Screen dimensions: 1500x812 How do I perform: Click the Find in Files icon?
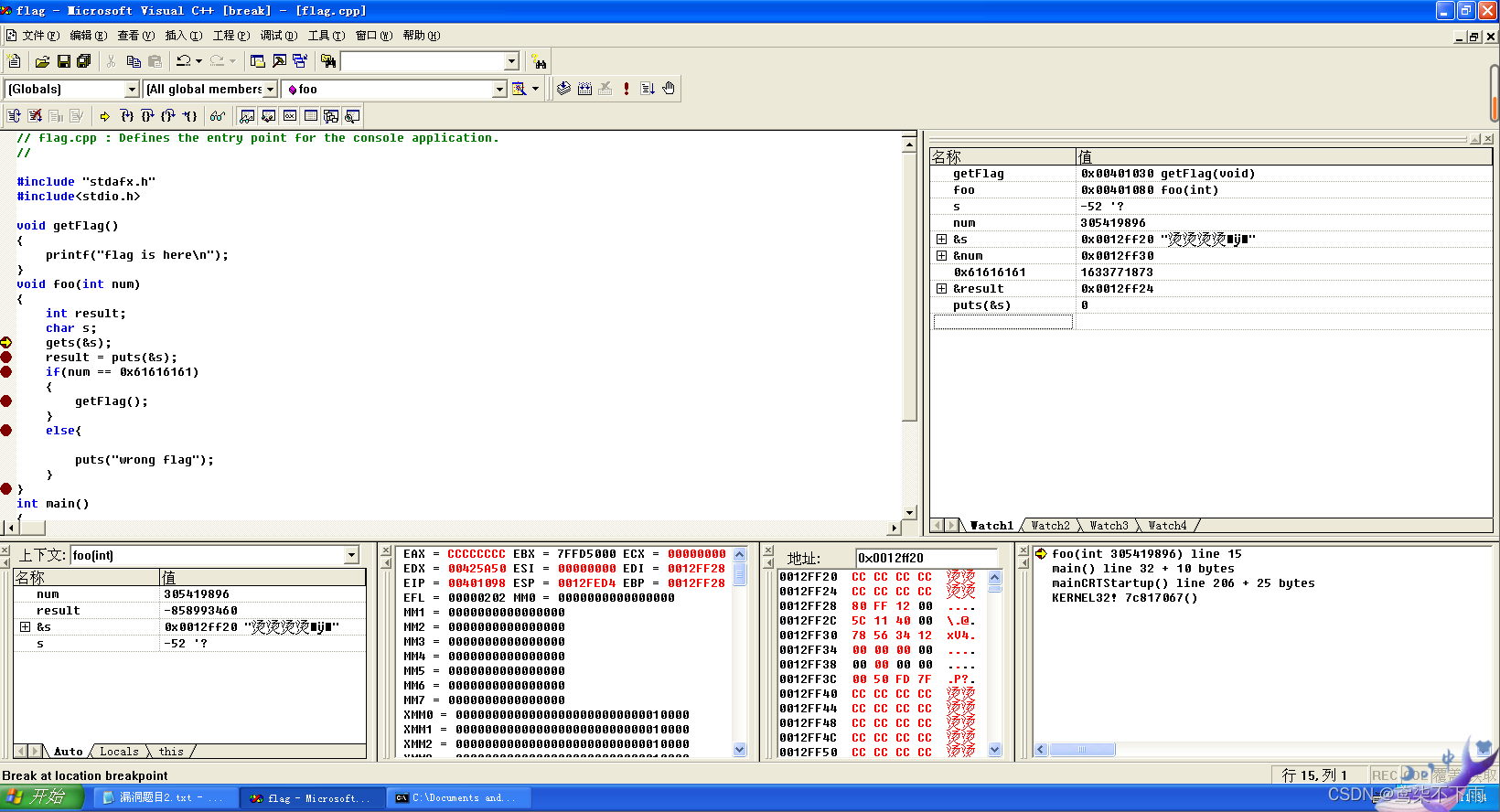click(328, 61)
